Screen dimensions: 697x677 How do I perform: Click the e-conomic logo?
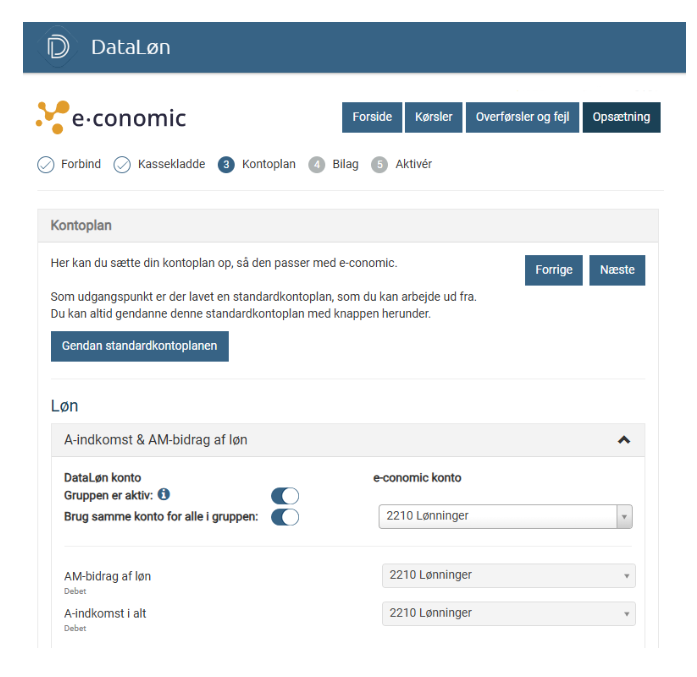[111, 117]
